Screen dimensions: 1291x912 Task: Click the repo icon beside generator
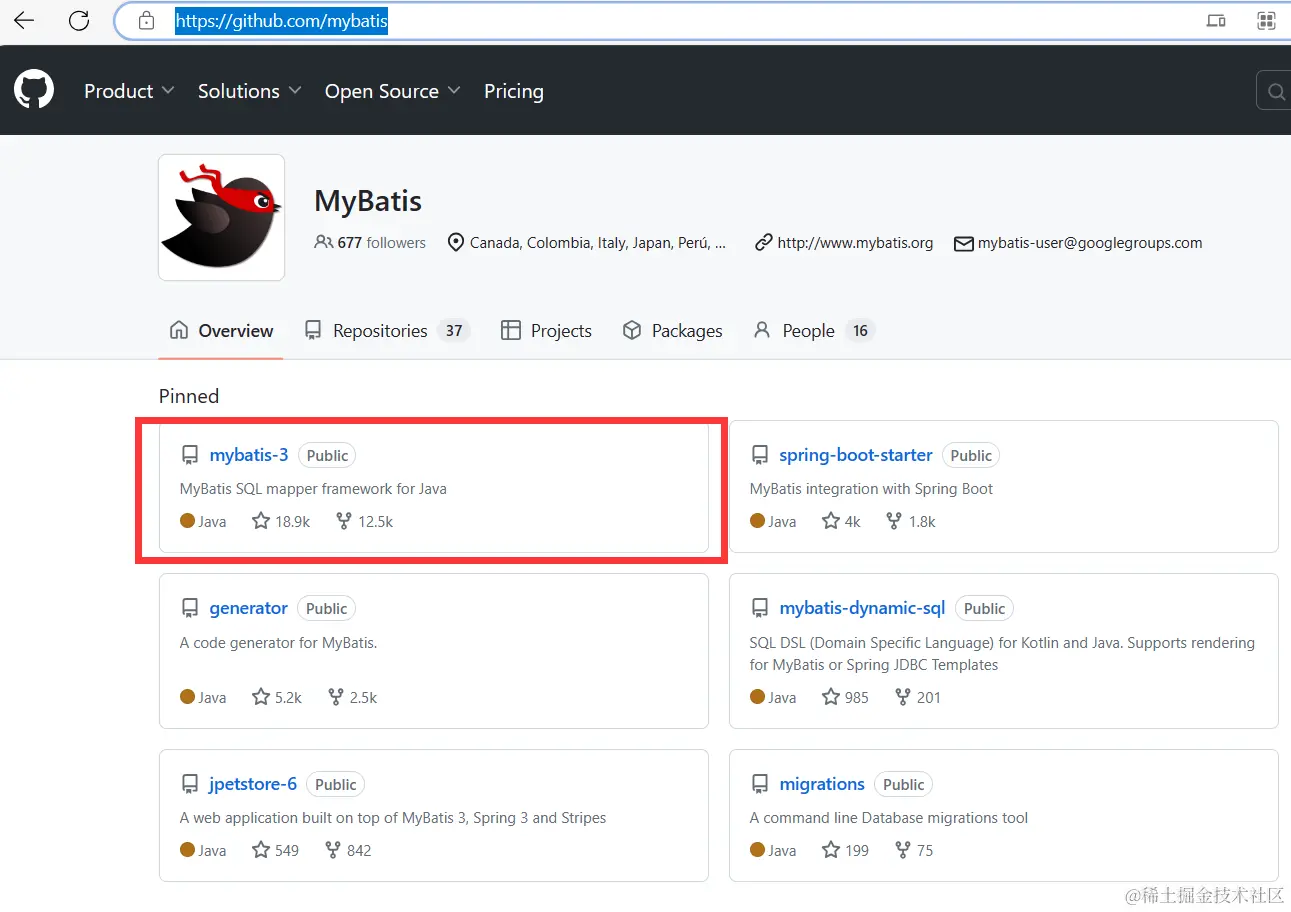[190, 608]
